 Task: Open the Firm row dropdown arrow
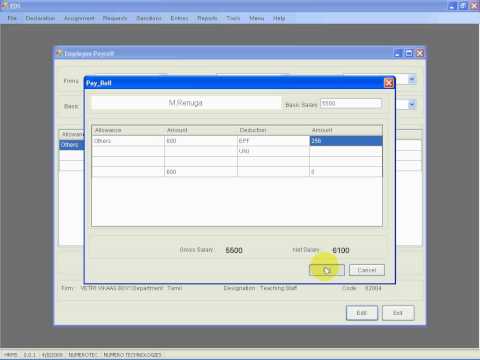[412, 79]
